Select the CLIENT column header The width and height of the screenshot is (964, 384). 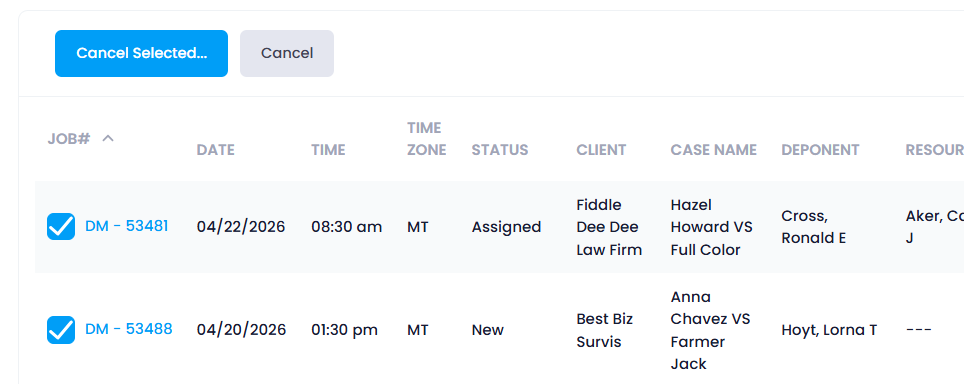601,150
